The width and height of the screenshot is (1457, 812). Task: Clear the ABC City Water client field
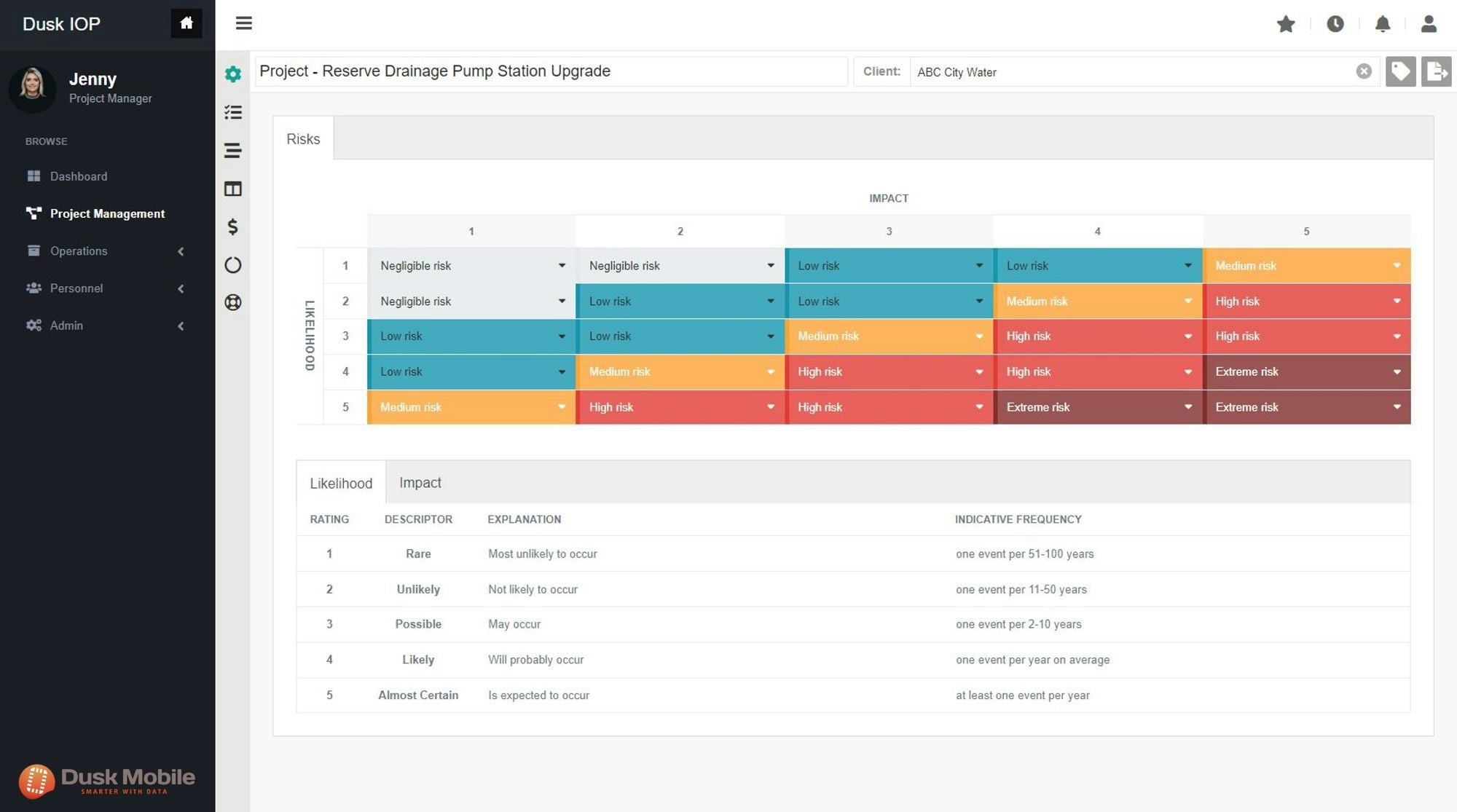click(1363, 71)
